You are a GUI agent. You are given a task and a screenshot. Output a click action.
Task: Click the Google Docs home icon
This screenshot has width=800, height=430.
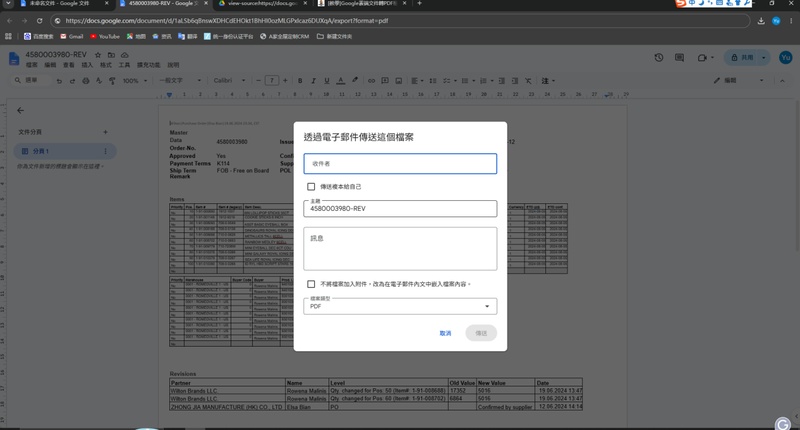pyautogui.click(x=14, y=59)
